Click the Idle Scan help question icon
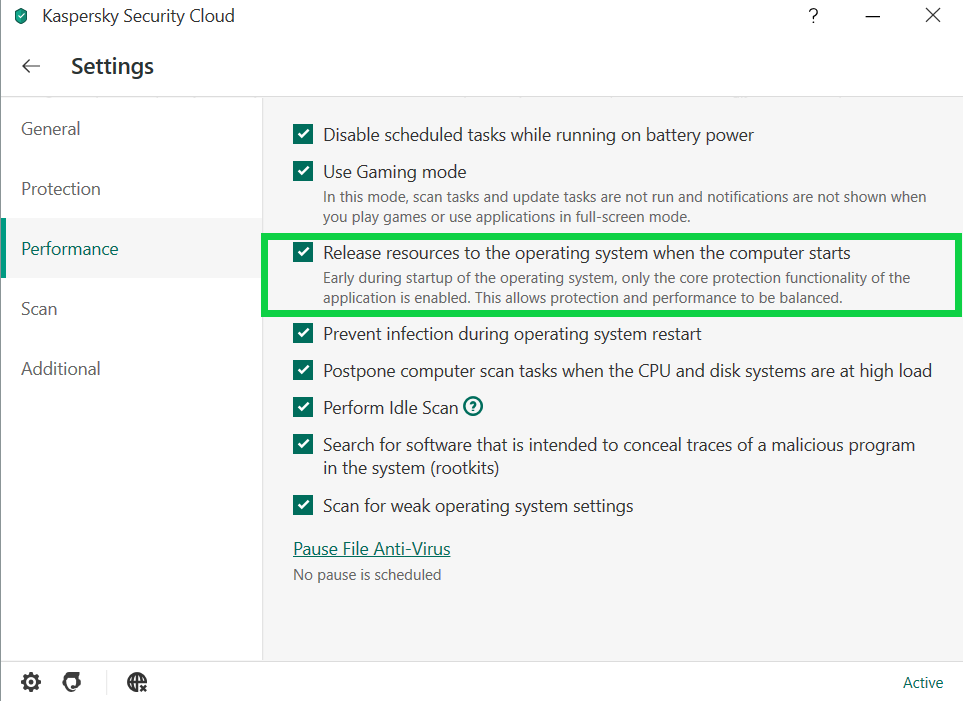This screenshot has height=701, width=964. (x=473, y=406)
